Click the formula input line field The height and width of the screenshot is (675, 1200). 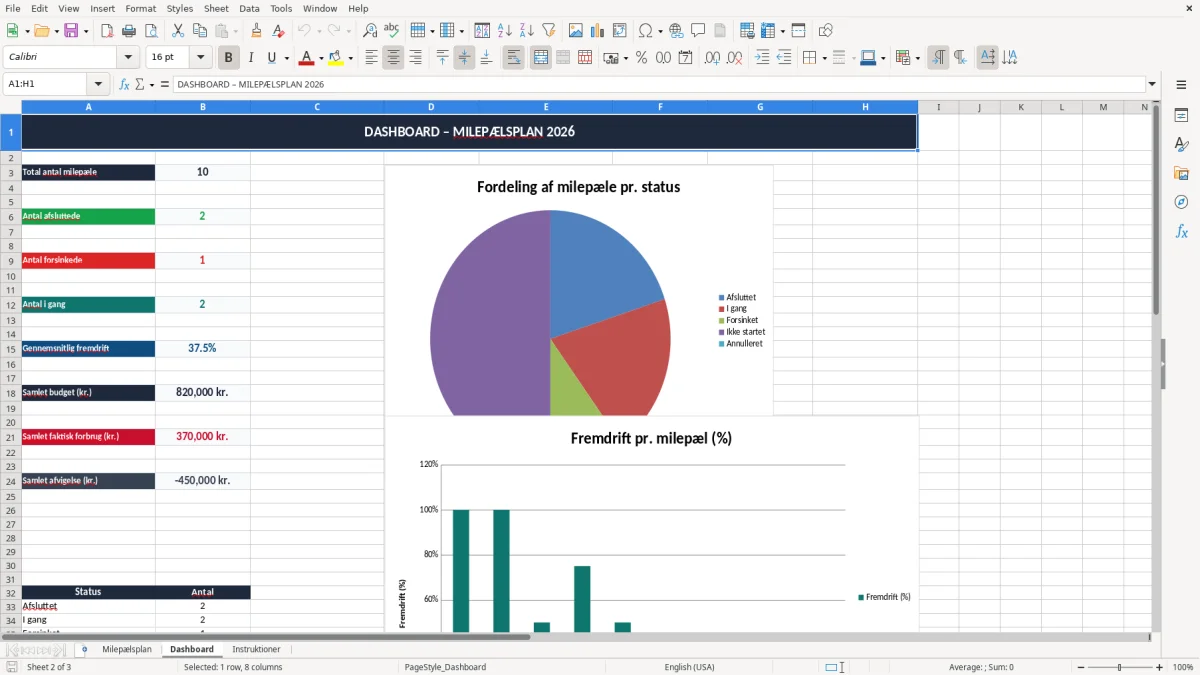[659, 85]
